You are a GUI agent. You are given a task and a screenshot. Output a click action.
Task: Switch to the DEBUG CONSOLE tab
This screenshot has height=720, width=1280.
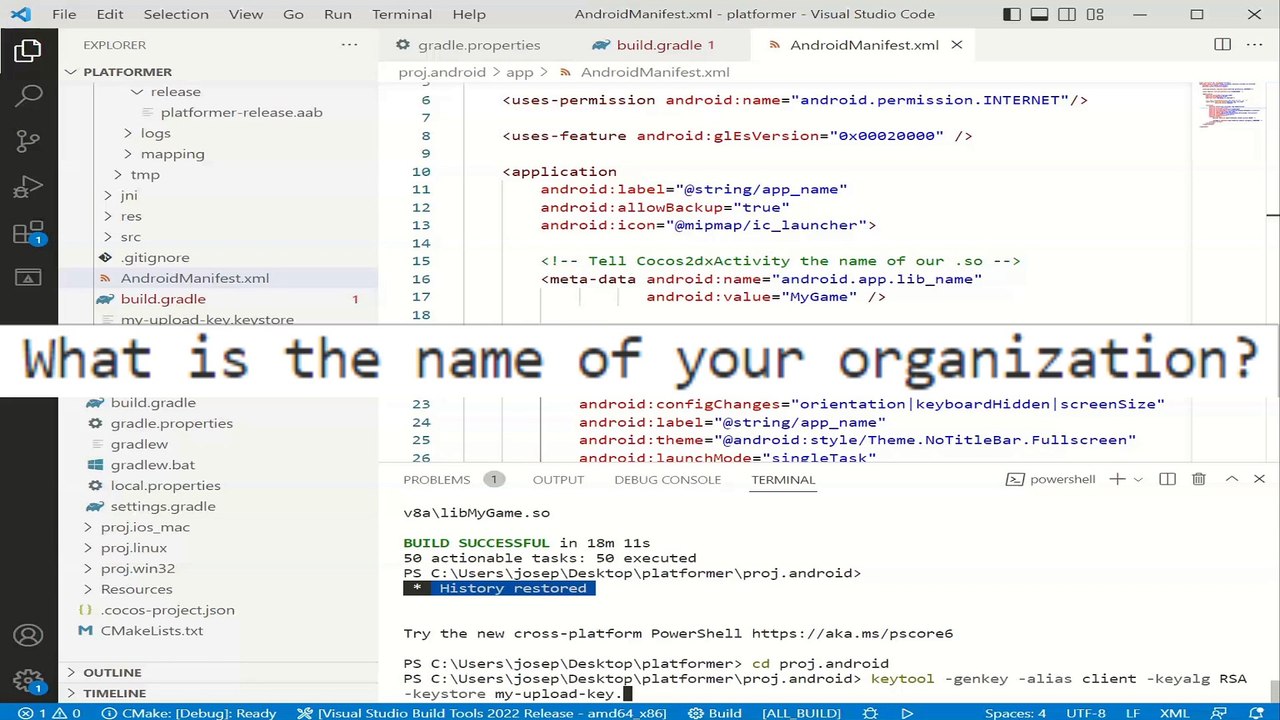tap(667, 480)
